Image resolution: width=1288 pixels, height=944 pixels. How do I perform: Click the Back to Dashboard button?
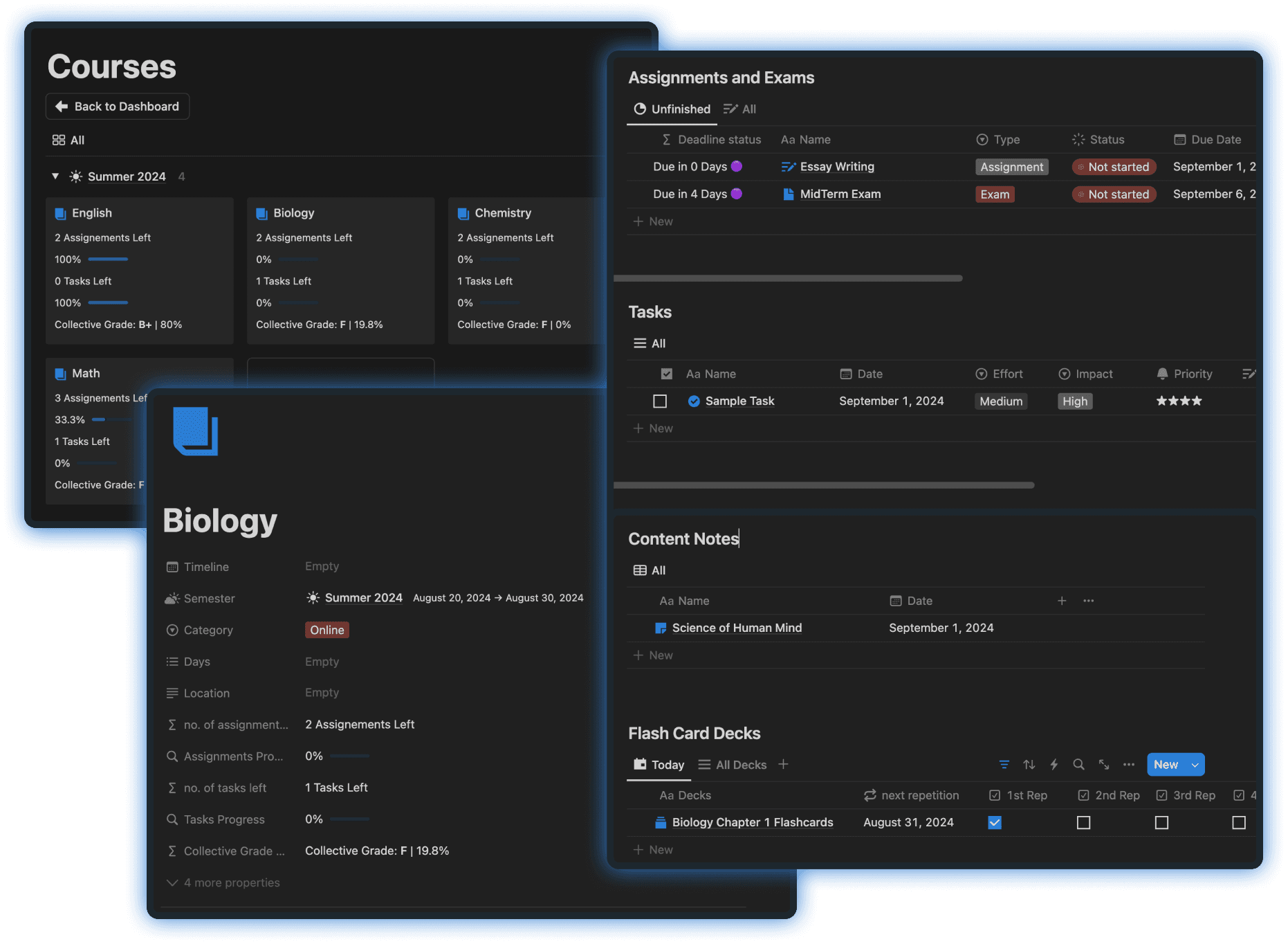click(117, 106)
